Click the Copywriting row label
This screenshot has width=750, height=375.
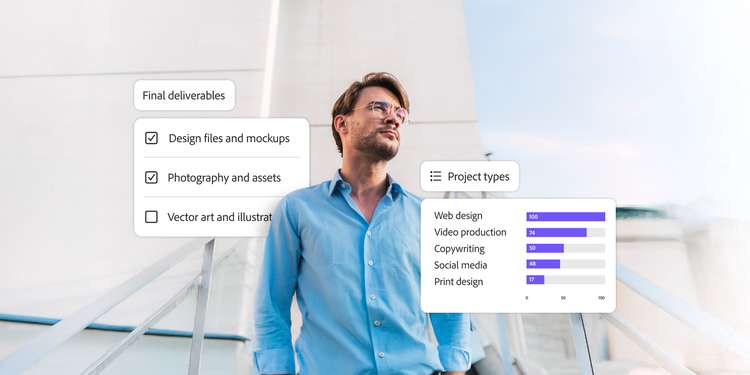(x=459, y=249)
